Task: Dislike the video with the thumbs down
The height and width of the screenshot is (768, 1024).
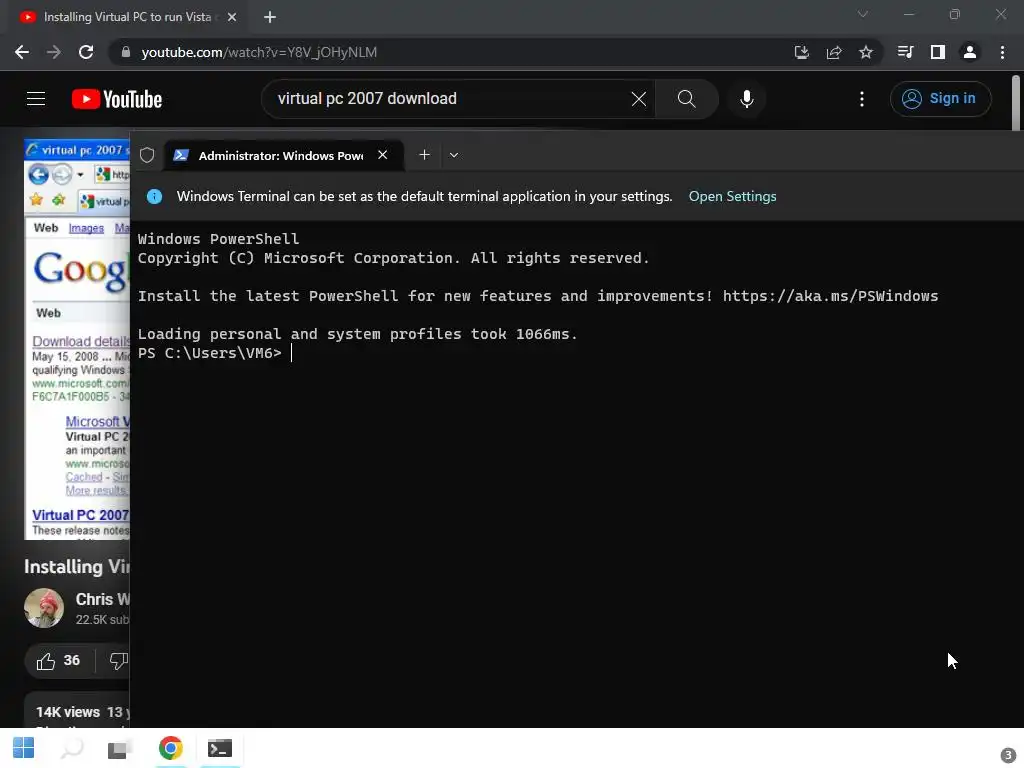Action: coord(118,661)
